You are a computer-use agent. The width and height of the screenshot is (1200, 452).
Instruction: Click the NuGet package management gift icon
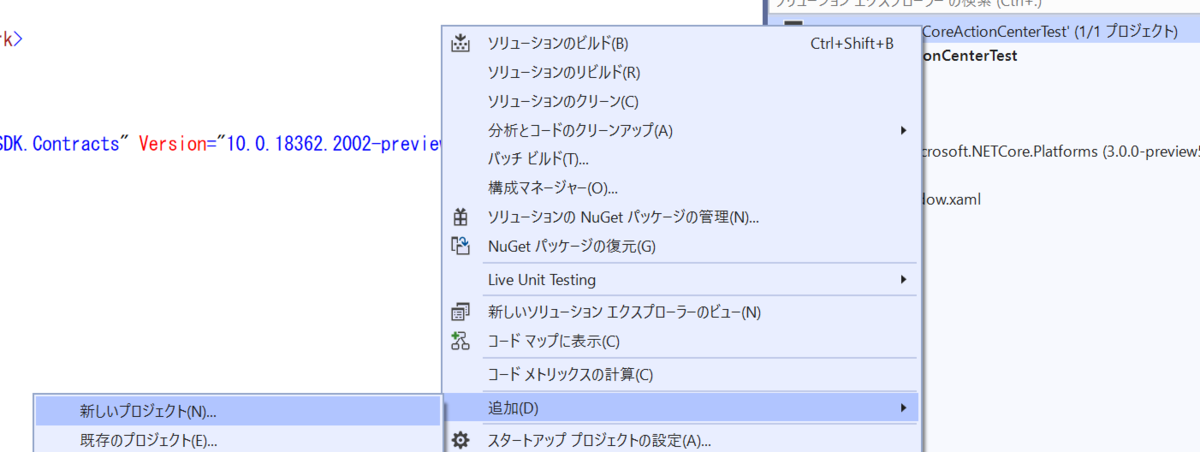[460, 216]
